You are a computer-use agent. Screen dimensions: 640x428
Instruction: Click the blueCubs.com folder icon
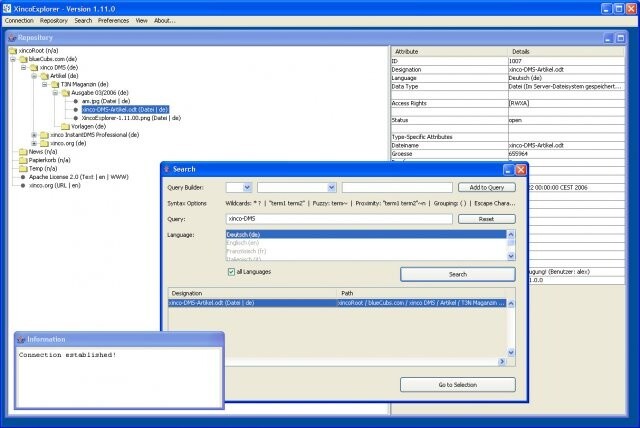(x=24, y=59)
